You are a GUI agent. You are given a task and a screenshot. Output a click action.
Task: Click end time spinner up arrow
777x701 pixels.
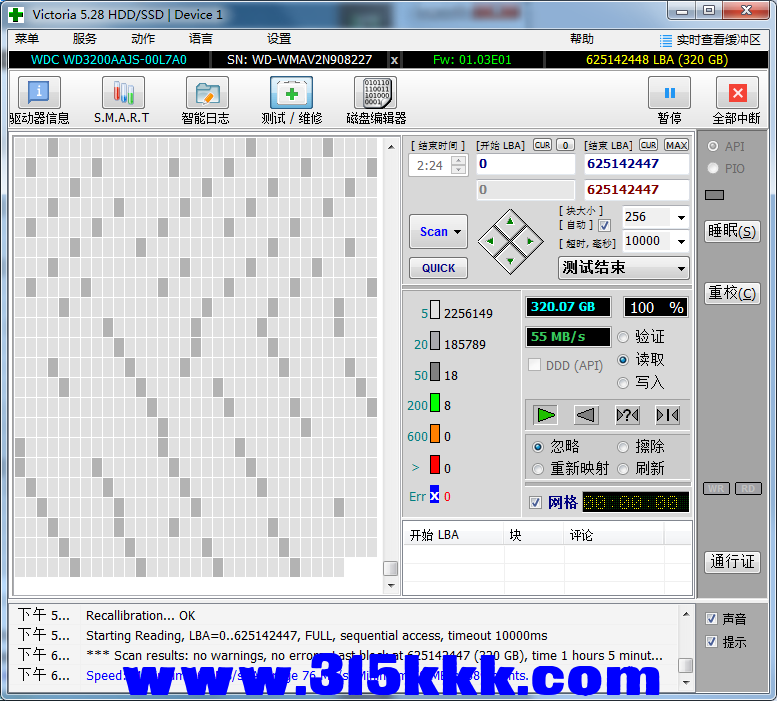point(459,160)
